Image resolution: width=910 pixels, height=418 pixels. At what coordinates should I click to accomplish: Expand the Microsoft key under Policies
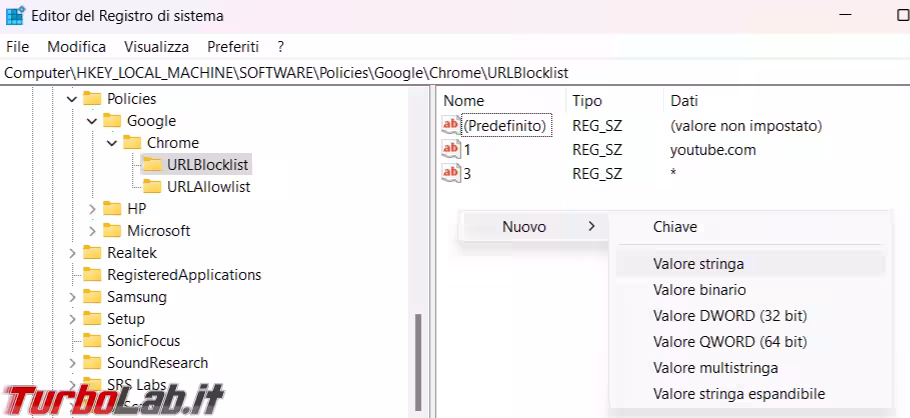[x=92, y=231]
